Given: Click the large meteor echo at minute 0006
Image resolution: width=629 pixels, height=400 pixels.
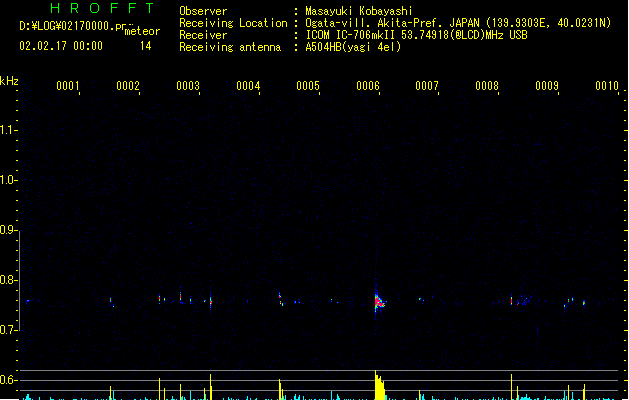Looking at the screenshot, I should [x=379, y=302].
